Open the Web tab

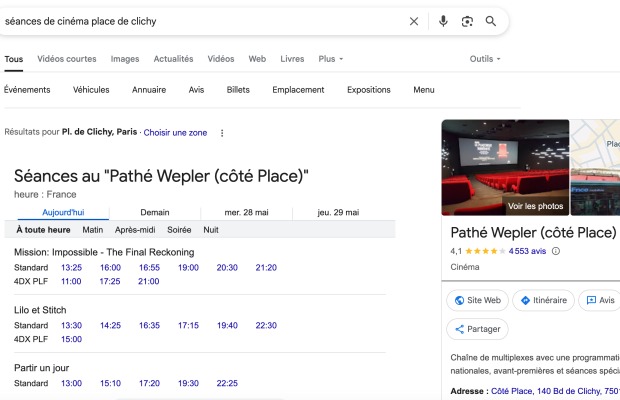(x=257, y=59)
